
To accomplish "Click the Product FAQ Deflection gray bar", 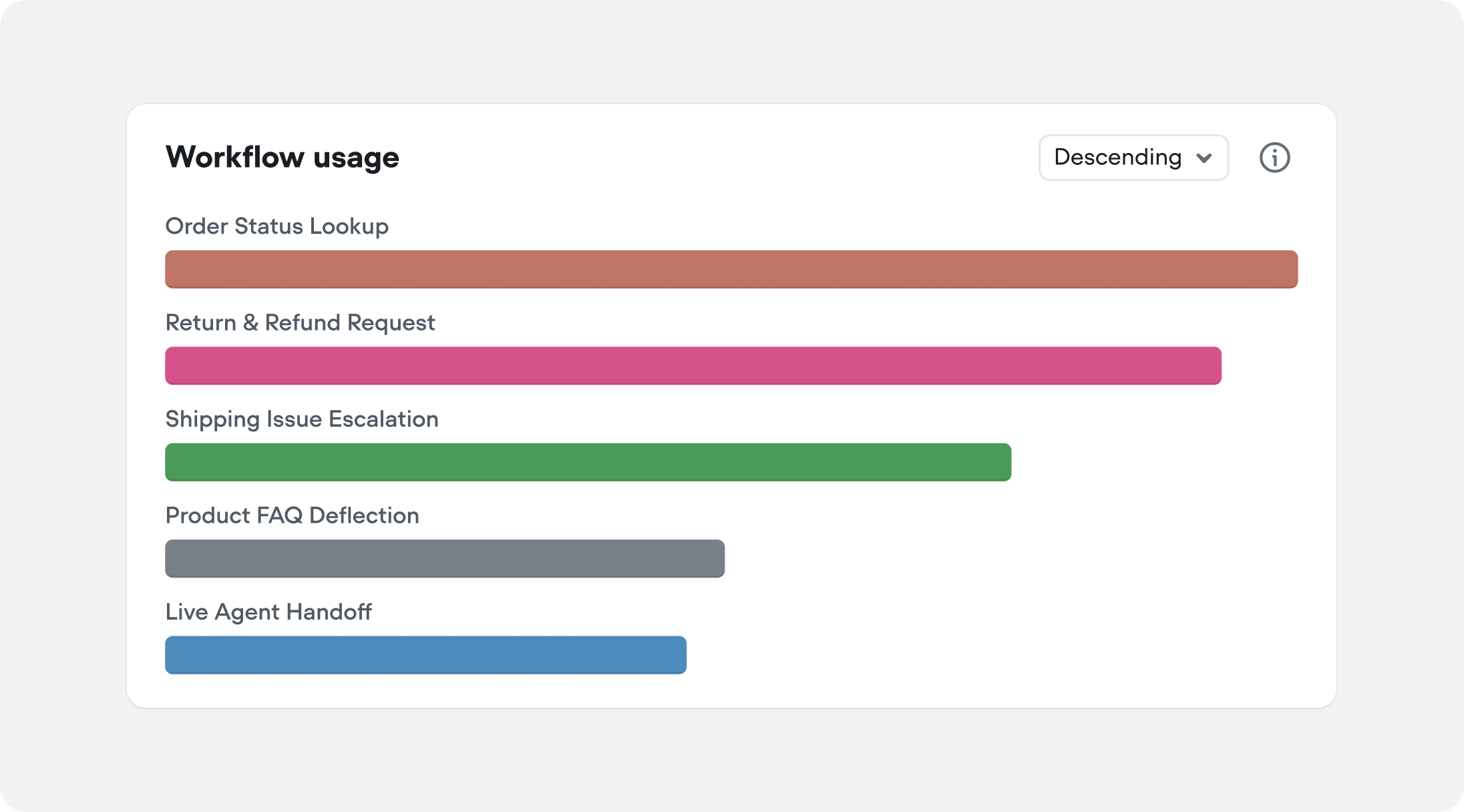I will tap(444, 558).
